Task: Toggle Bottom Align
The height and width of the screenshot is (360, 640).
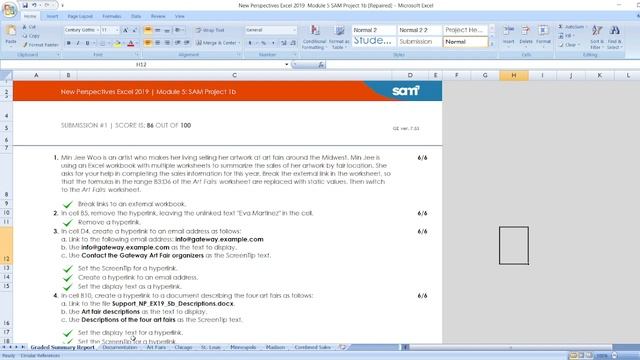Action: [167, 30]
